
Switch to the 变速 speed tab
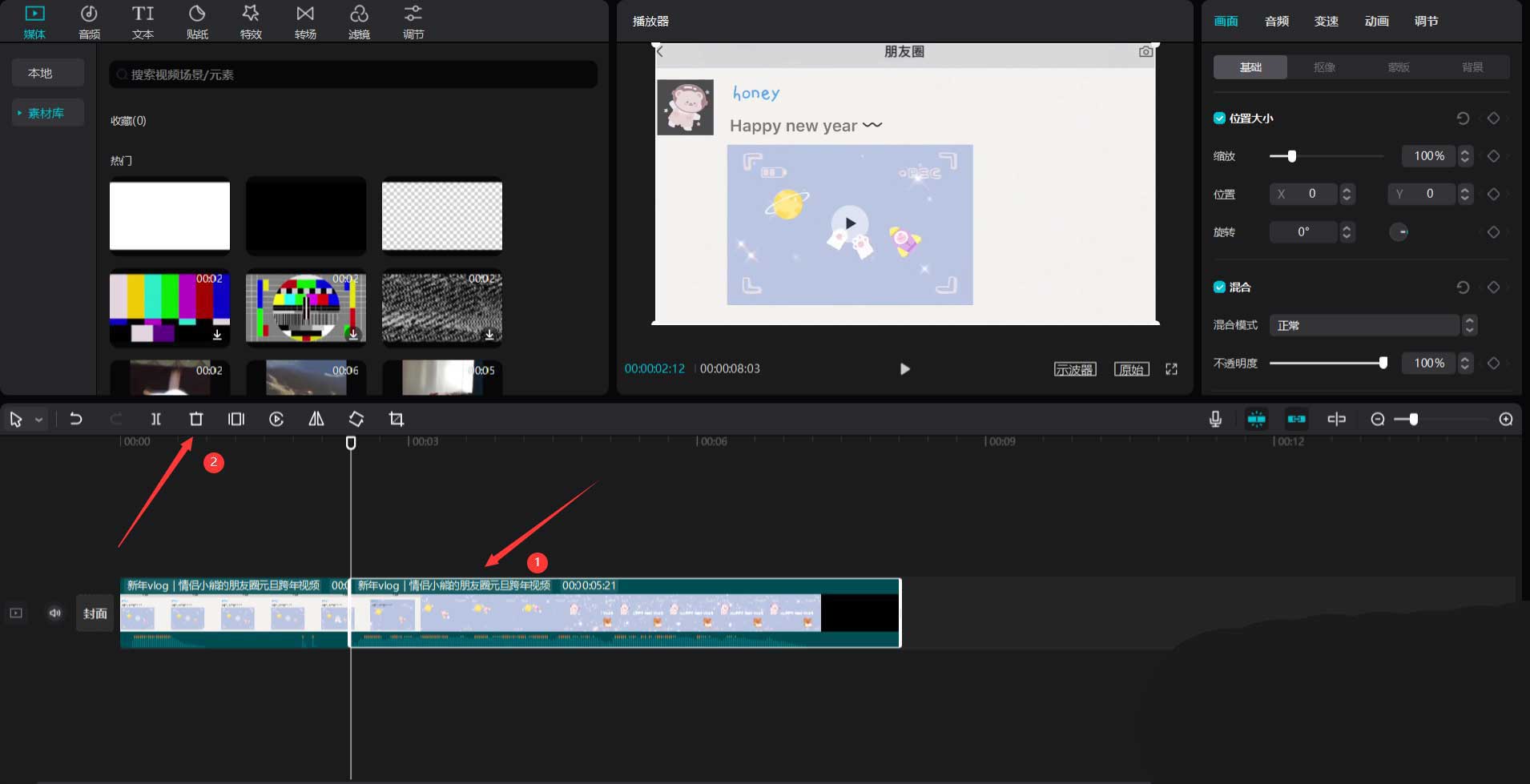(1327, 22)
